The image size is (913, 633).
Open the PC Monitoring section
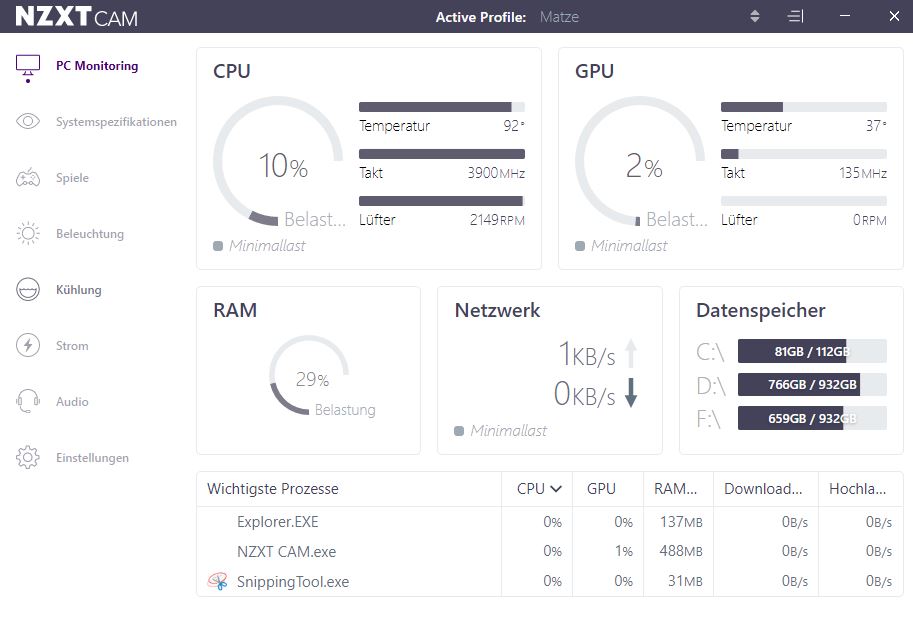97,66
